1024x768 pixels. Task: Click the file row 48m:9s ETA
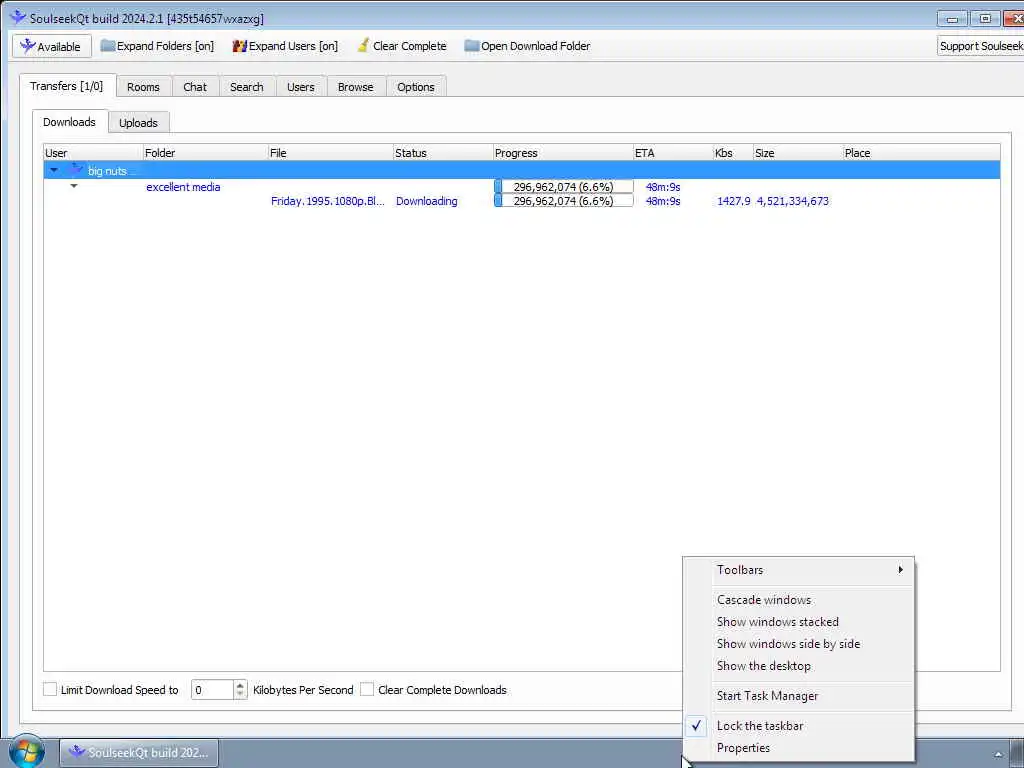[x=663, y=201]
